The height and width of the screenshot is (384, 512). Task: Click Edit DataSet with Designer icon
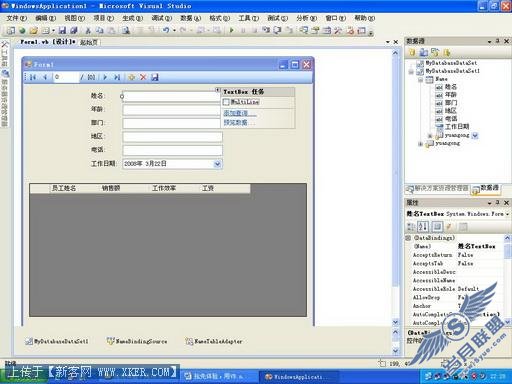point(424,52)
